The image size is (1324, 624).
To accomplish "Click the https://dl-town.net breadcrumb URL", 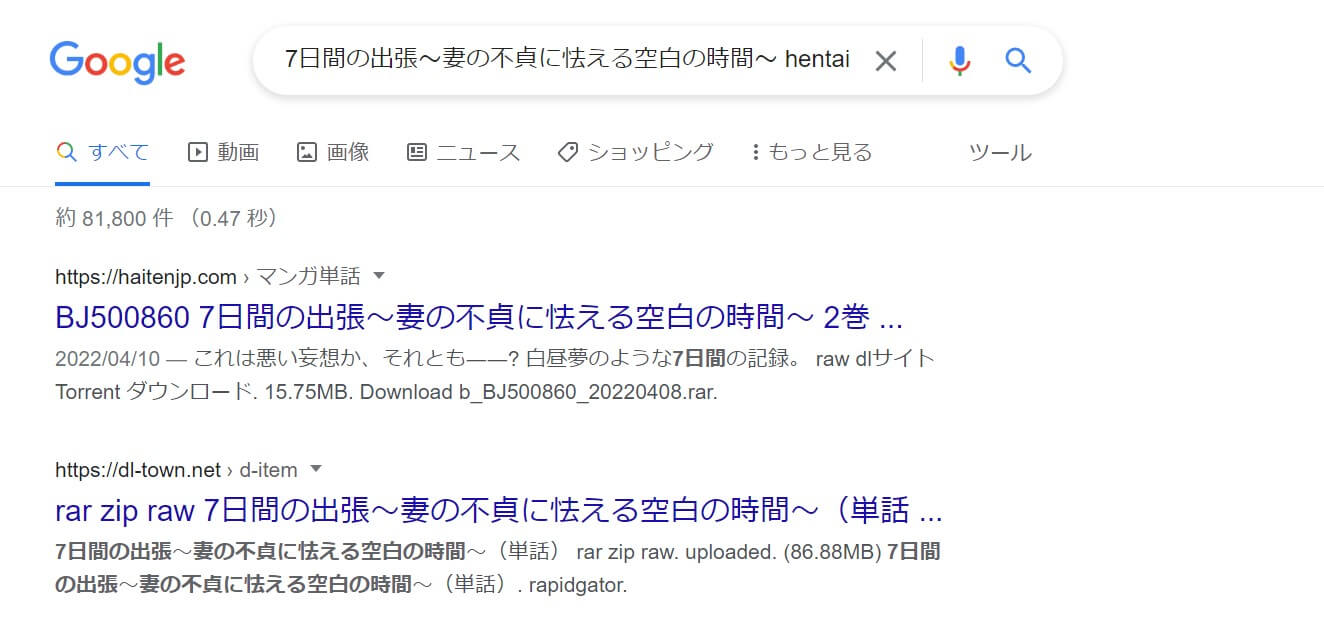I will (x=138, y=469).
